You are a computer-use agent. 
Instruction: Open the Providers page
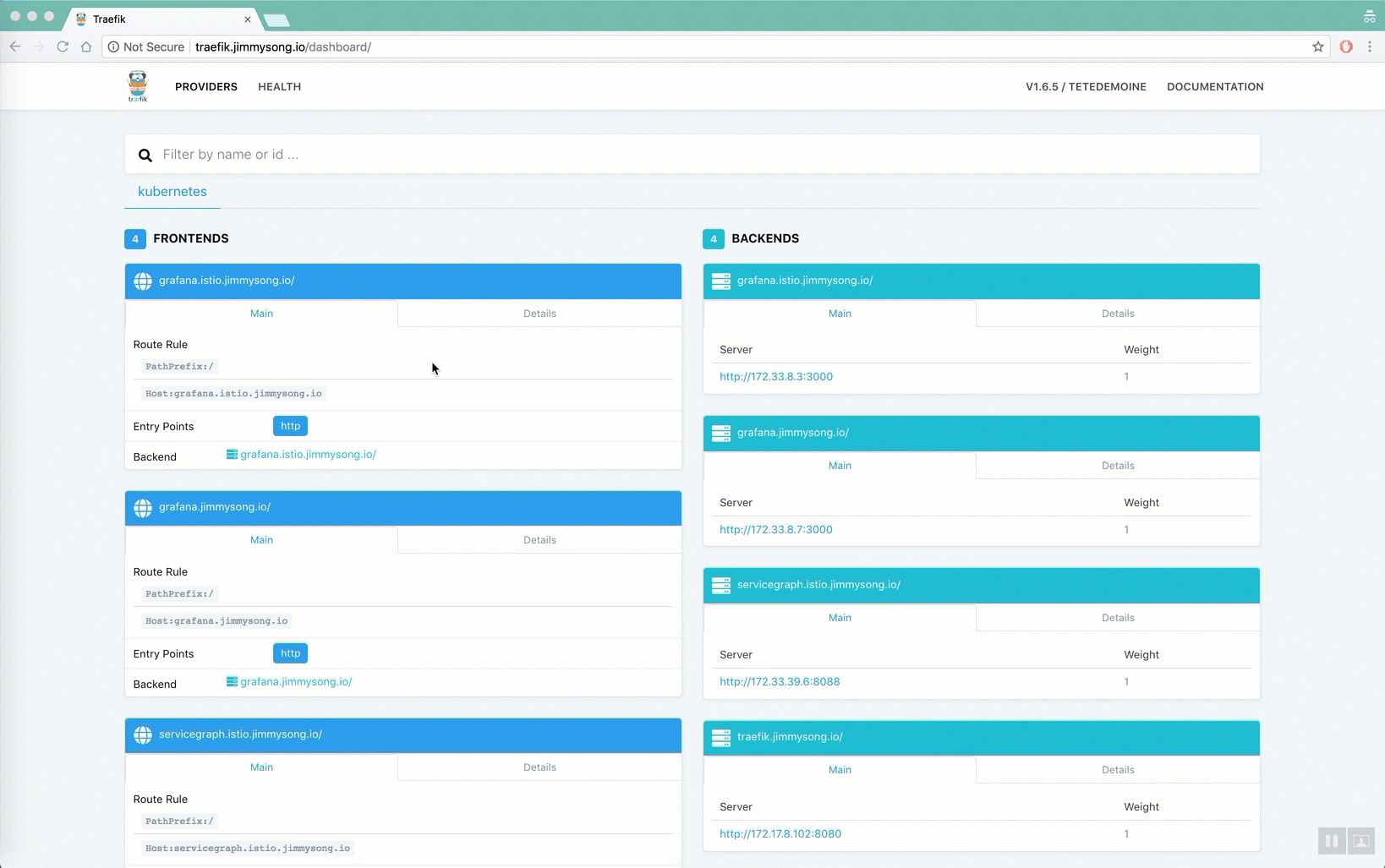(x=206, y=86)
